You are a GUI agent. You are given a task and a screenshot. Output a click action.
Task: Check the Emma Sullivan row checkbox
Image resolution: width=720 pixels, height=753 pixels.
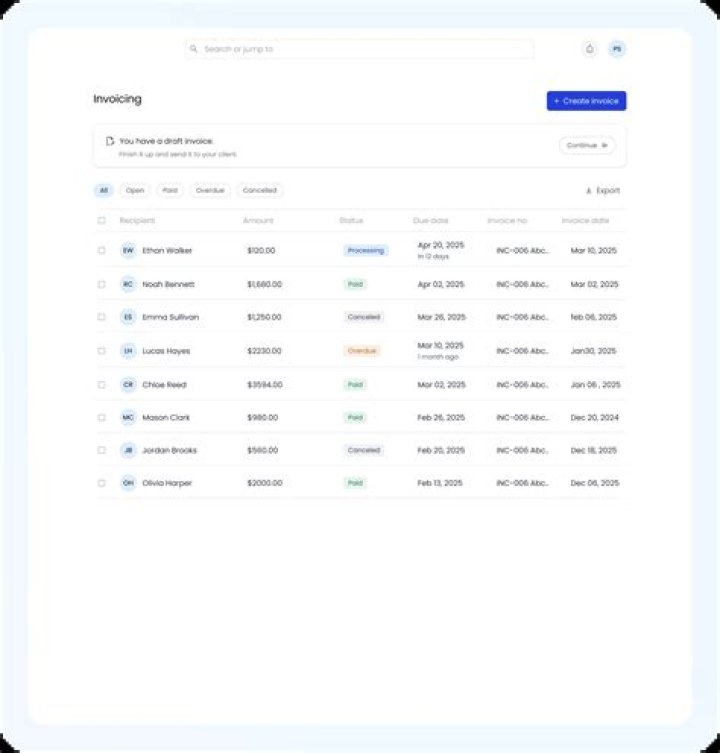(101, 317)
